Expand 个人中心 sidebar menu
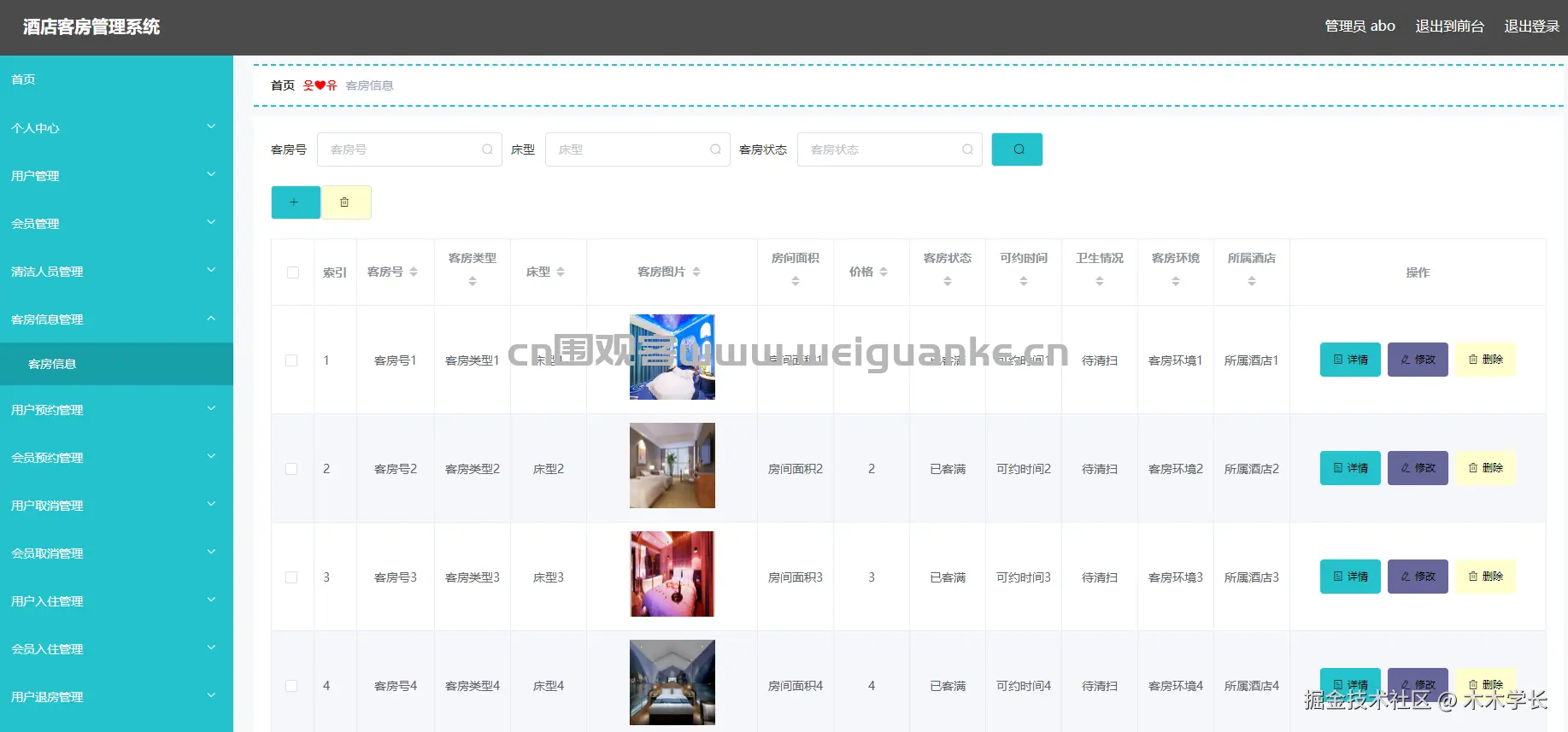Screen dimensions: 1568x732 tap(116, 127)
